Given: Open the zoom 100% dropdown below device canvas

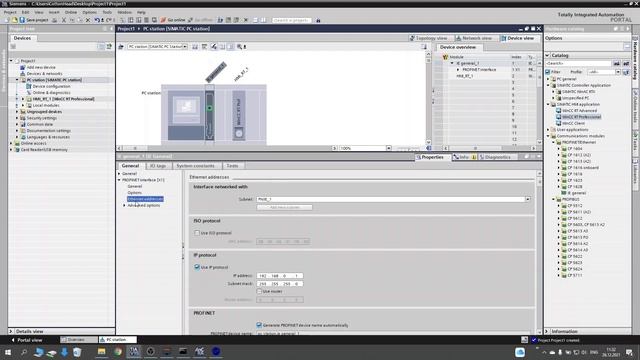Looking at the screenshot, I should [389, 148].
